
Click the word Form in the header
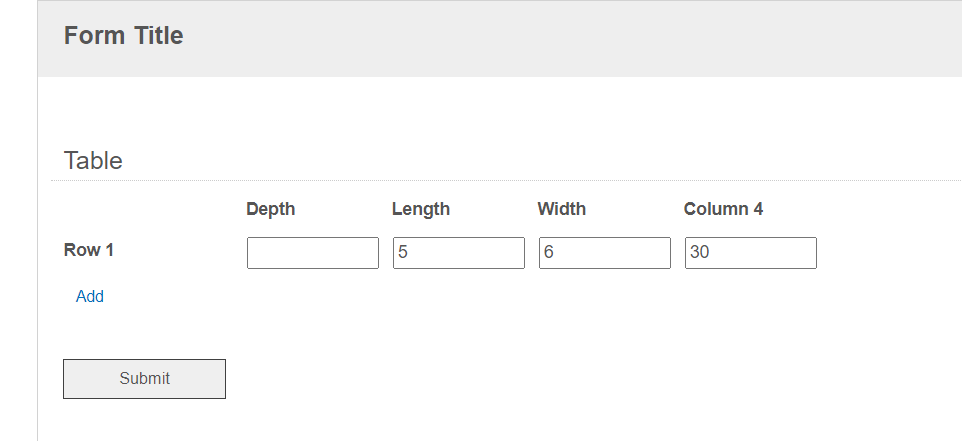coord(95,36)
